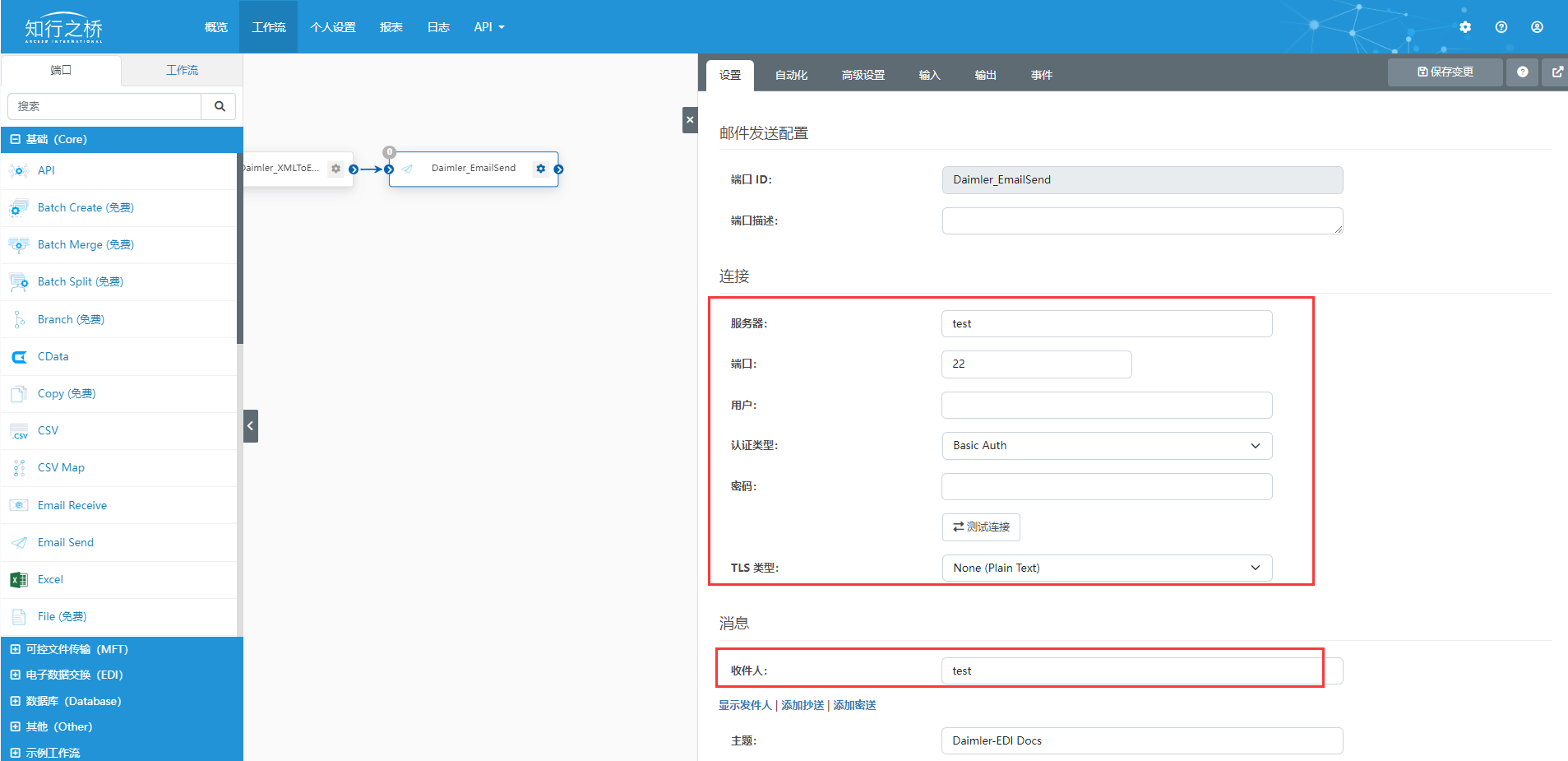Open the TLS 类型 dropdown
This screenshot has width=1568, height=761.
(x=1106, y=568)
